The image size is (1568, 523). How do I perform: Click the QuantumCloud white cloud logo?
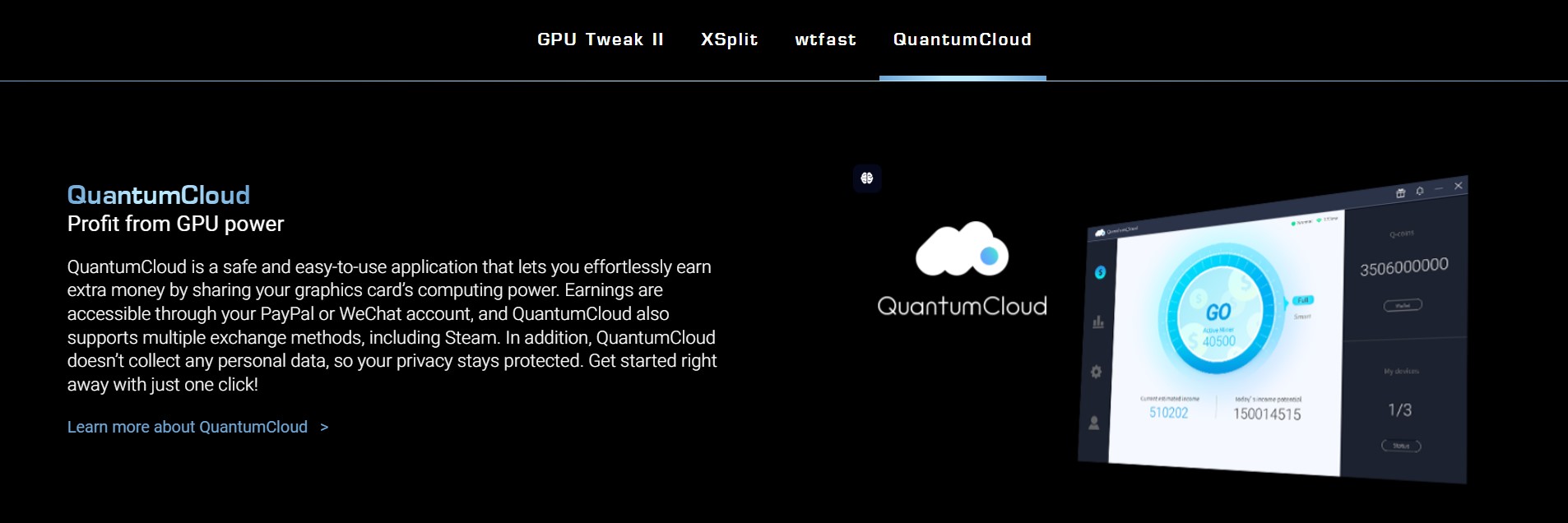coord(962,248)
